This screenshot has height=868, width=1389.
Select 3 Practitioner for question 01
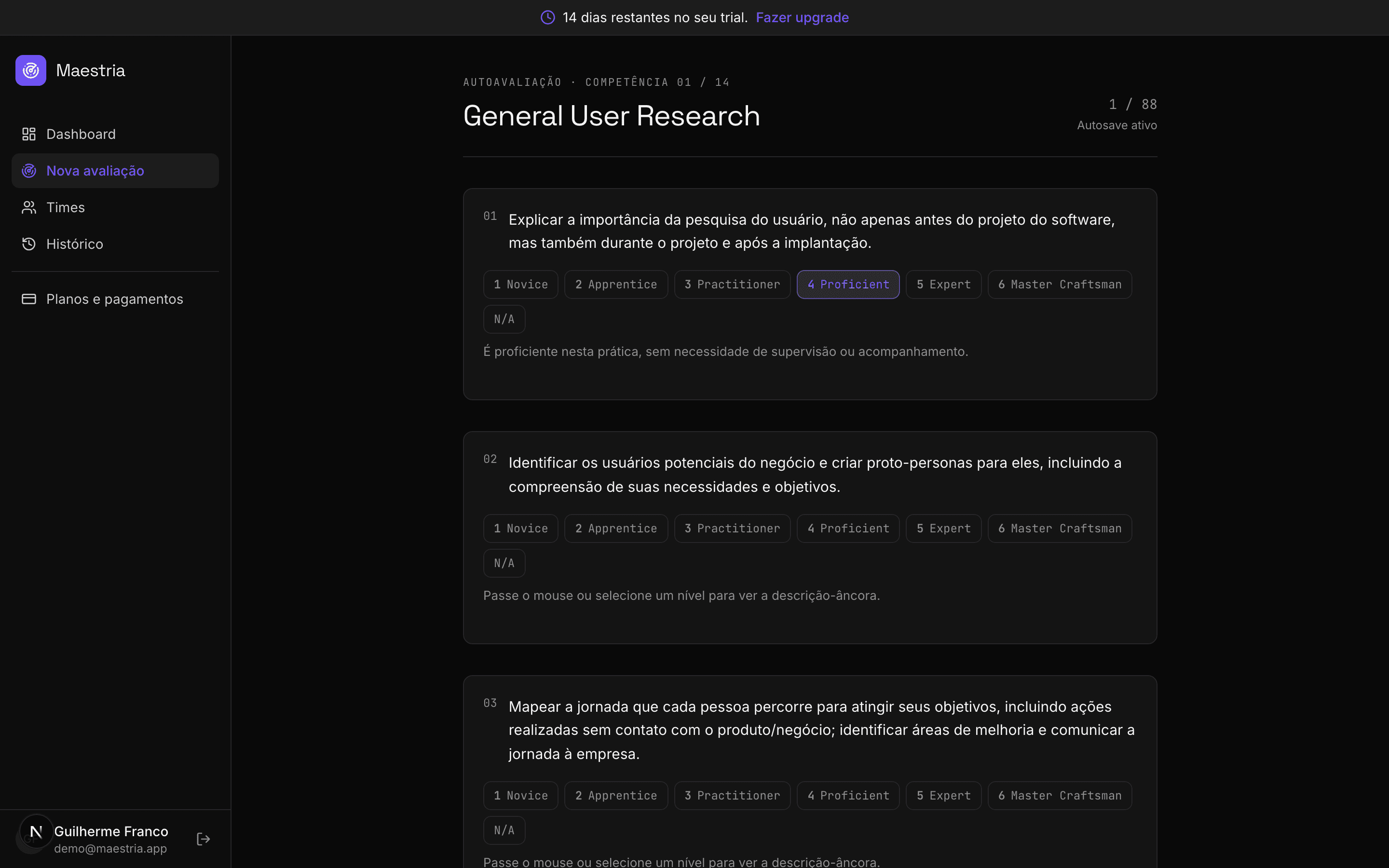click(x=733, y=284)
